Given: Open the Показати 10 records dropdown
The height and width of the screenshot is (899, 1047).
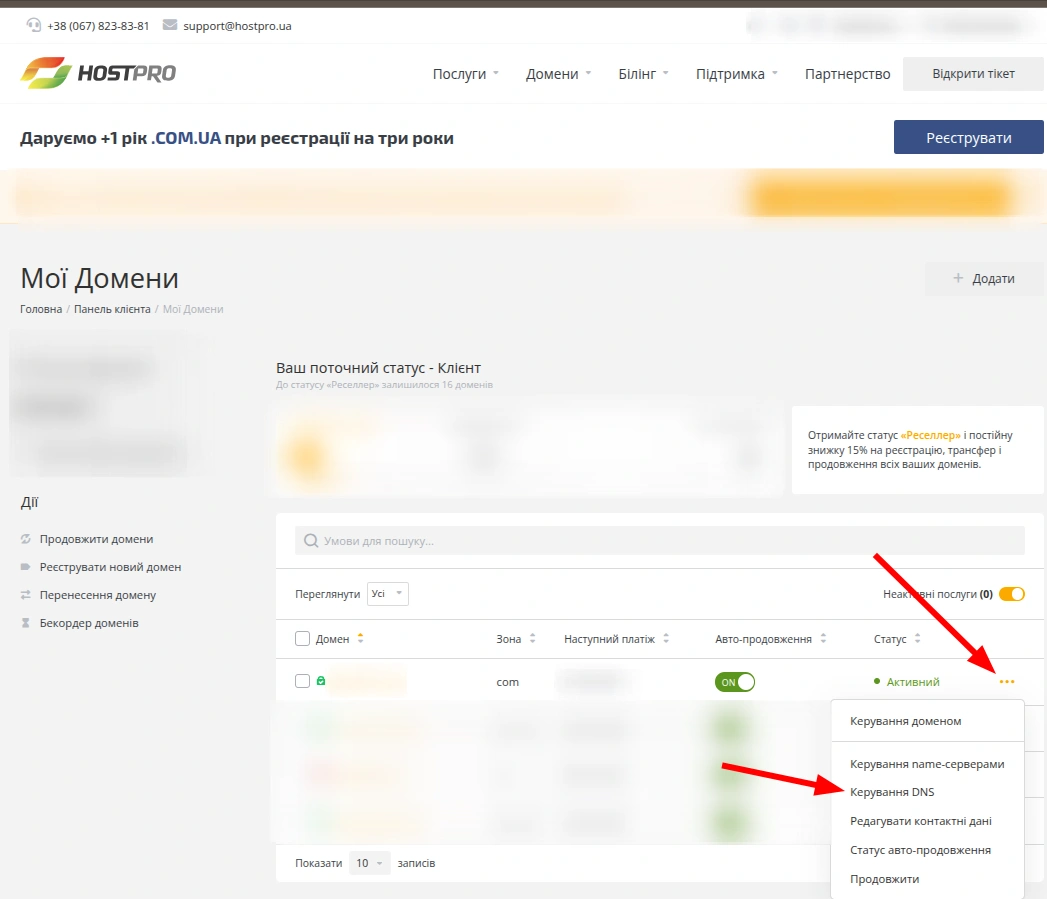Looking at the screenshot, I should point(370,862).
